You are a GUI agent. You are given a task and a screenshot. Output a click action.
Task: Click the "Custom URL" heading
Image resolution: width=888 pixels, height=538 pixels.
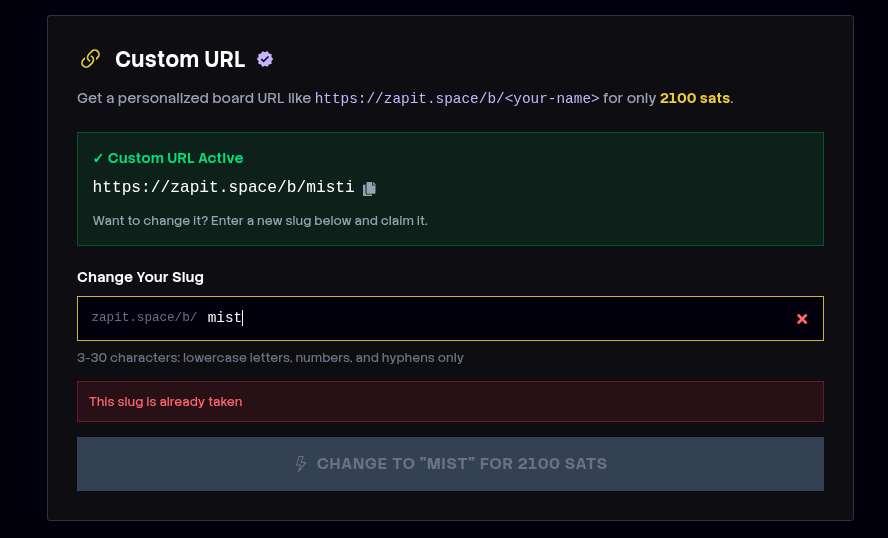point(180,59)
